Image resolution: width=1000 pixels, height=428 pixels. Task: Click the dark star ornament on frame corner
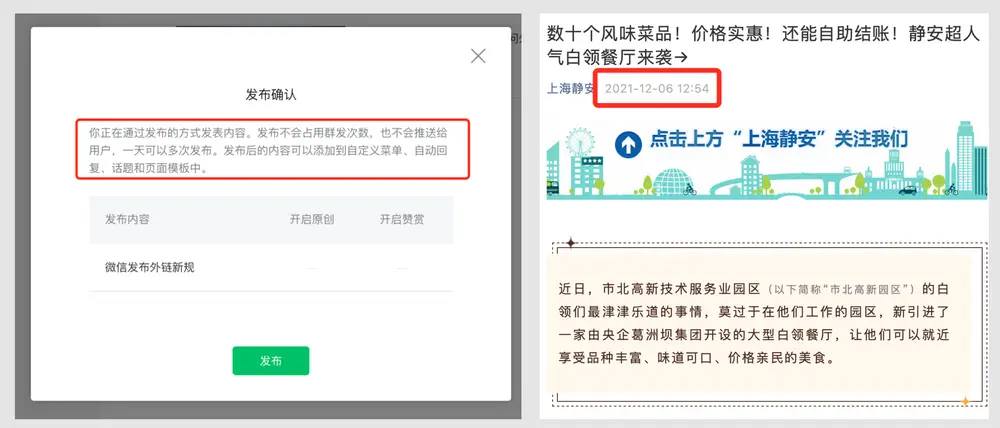click(570, 243)
